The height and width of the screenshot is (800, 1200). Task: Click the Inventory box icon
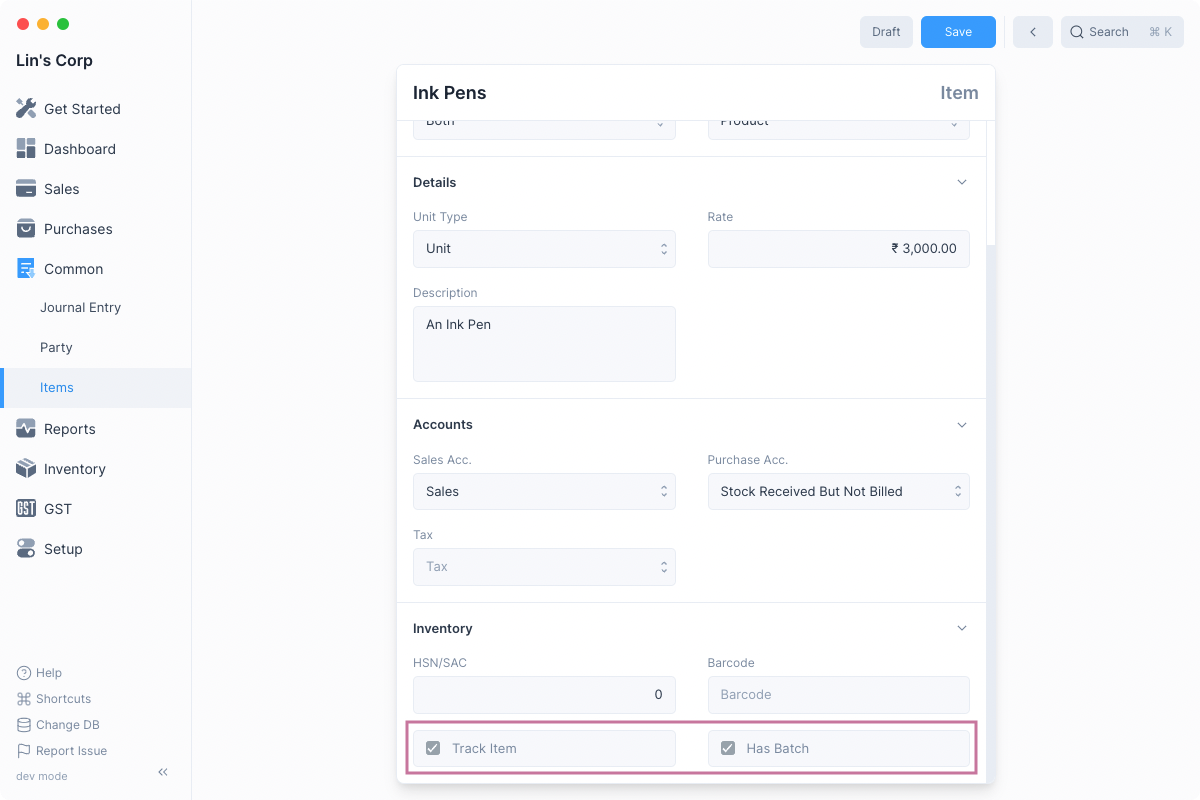pos(26,469)
